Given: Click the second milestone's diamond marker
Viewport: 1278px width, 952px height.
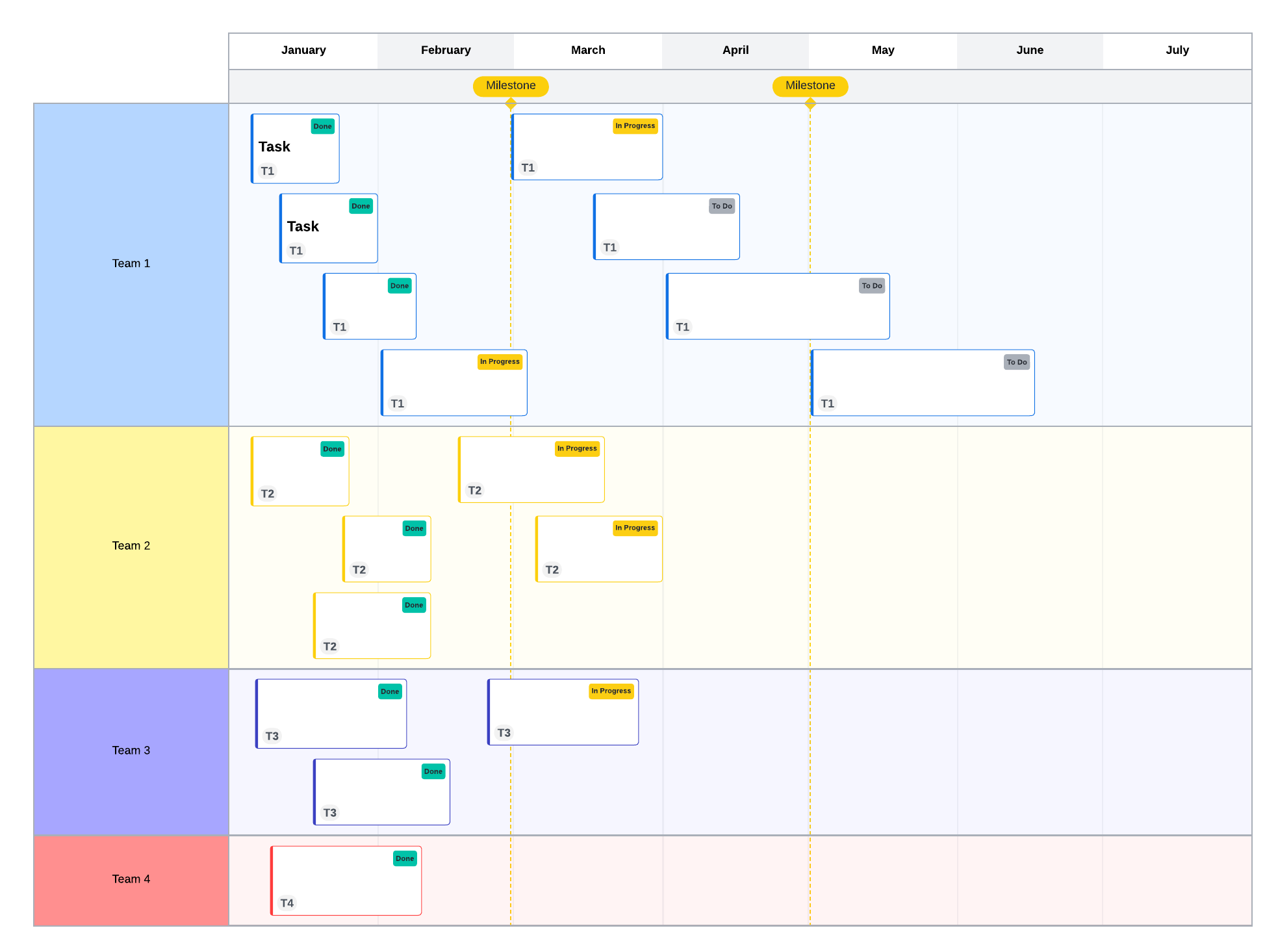Looking at the screenshot, I should [x=810, y=104].
